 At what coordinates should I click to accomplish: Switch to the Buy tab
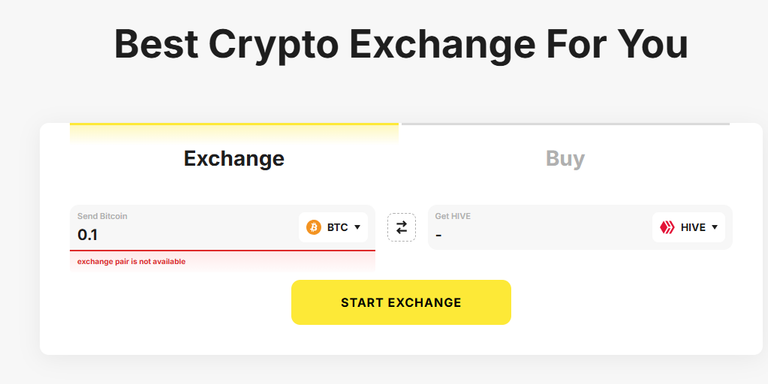point(565,158)
